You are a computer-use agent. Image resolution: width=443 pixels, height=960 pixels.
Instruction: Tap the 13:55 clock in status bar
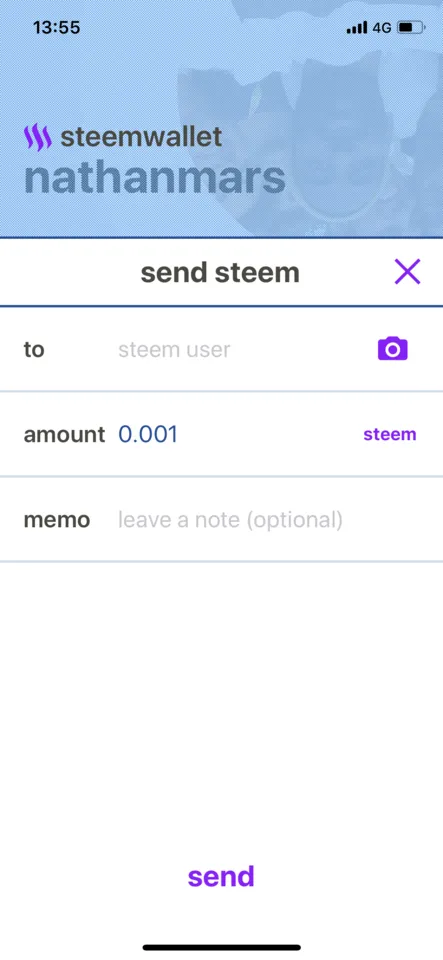point(56,28)
